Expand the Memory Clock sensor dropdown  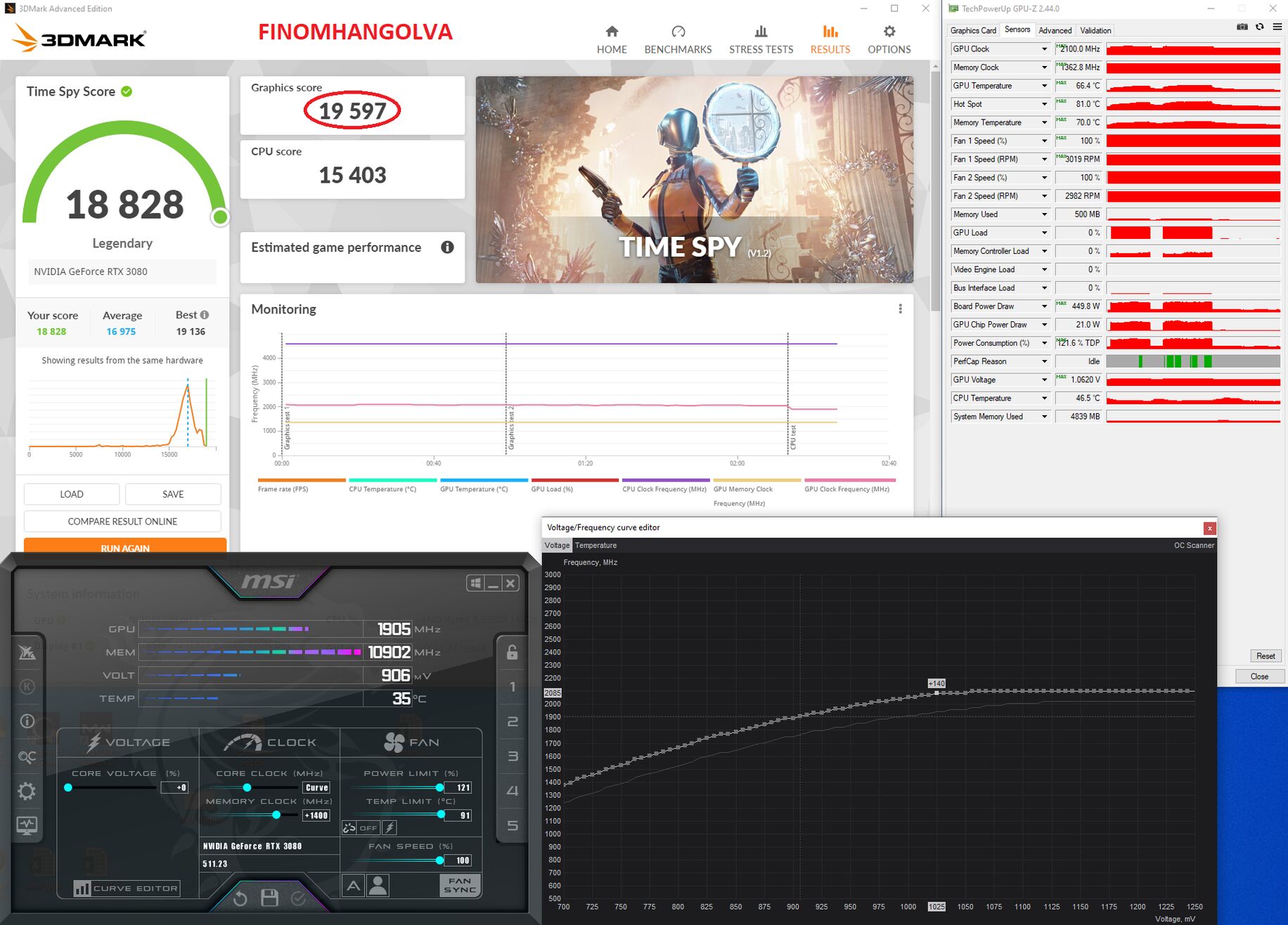[1044, 67]
